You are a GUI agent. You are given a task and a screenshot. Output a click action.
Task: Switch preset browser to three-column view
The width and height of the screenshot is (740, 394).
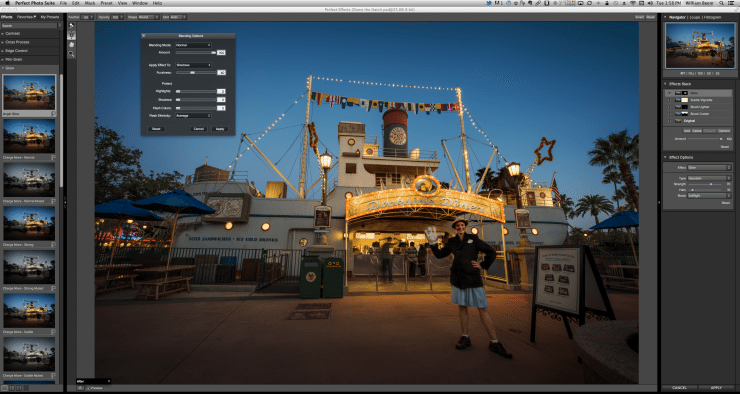[x=19, y=388]
